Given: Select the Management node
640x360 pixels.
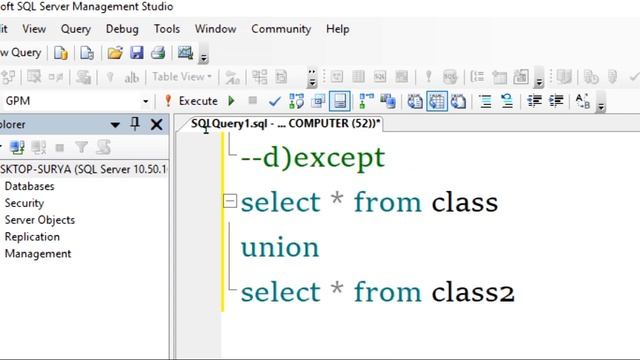Looking at the screenshot, I should [x=38, y=253].
